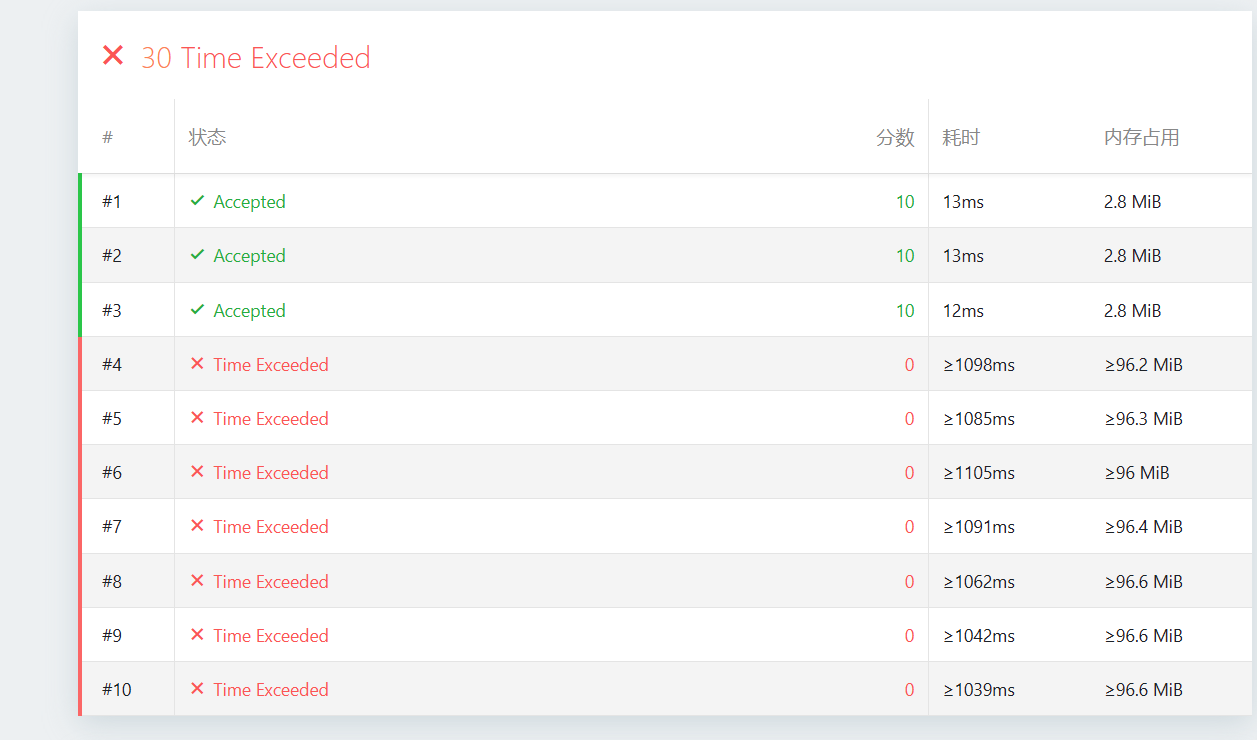Image resolution: width=1257 pixels, height=740 pixels.
Task: Open Time Exceeded status of test #5
Action: coord(270,419)
